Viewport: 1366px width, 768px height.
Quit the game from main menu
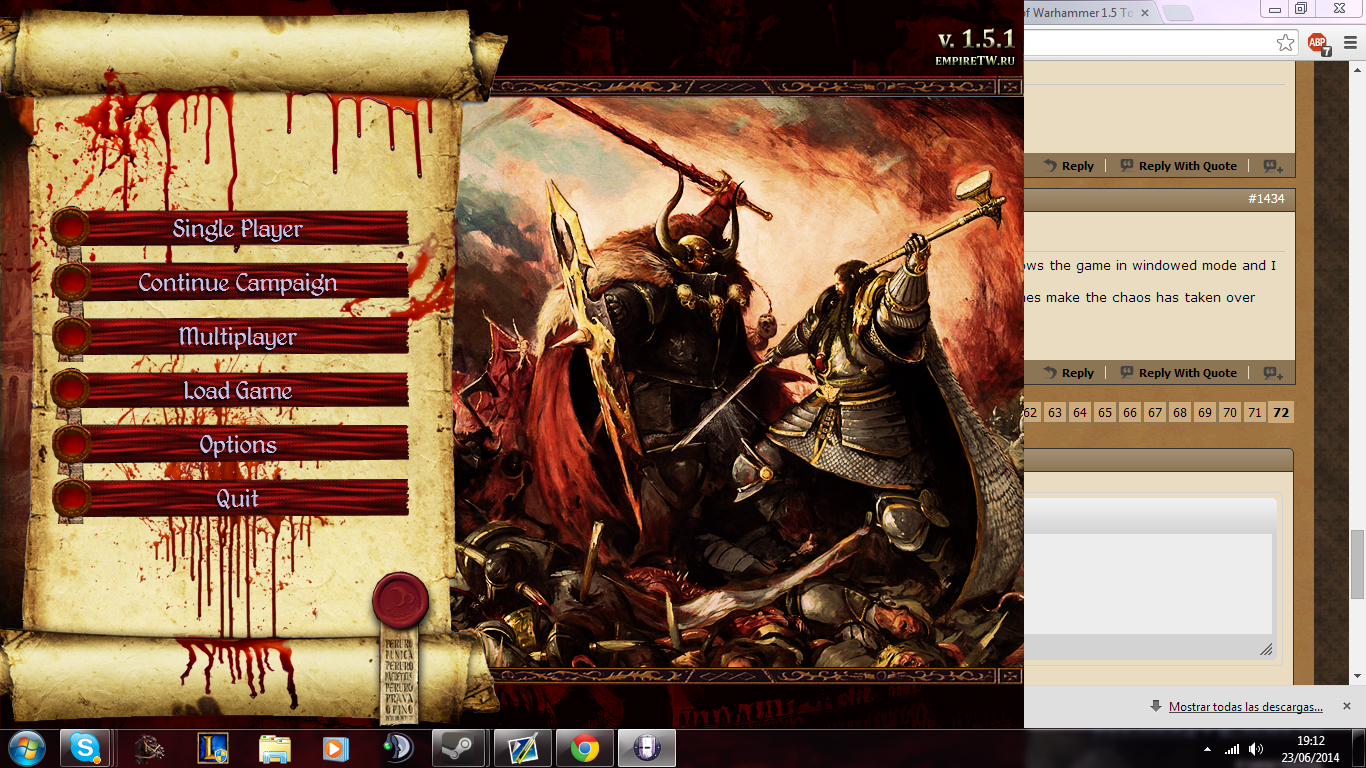(238, 498)
